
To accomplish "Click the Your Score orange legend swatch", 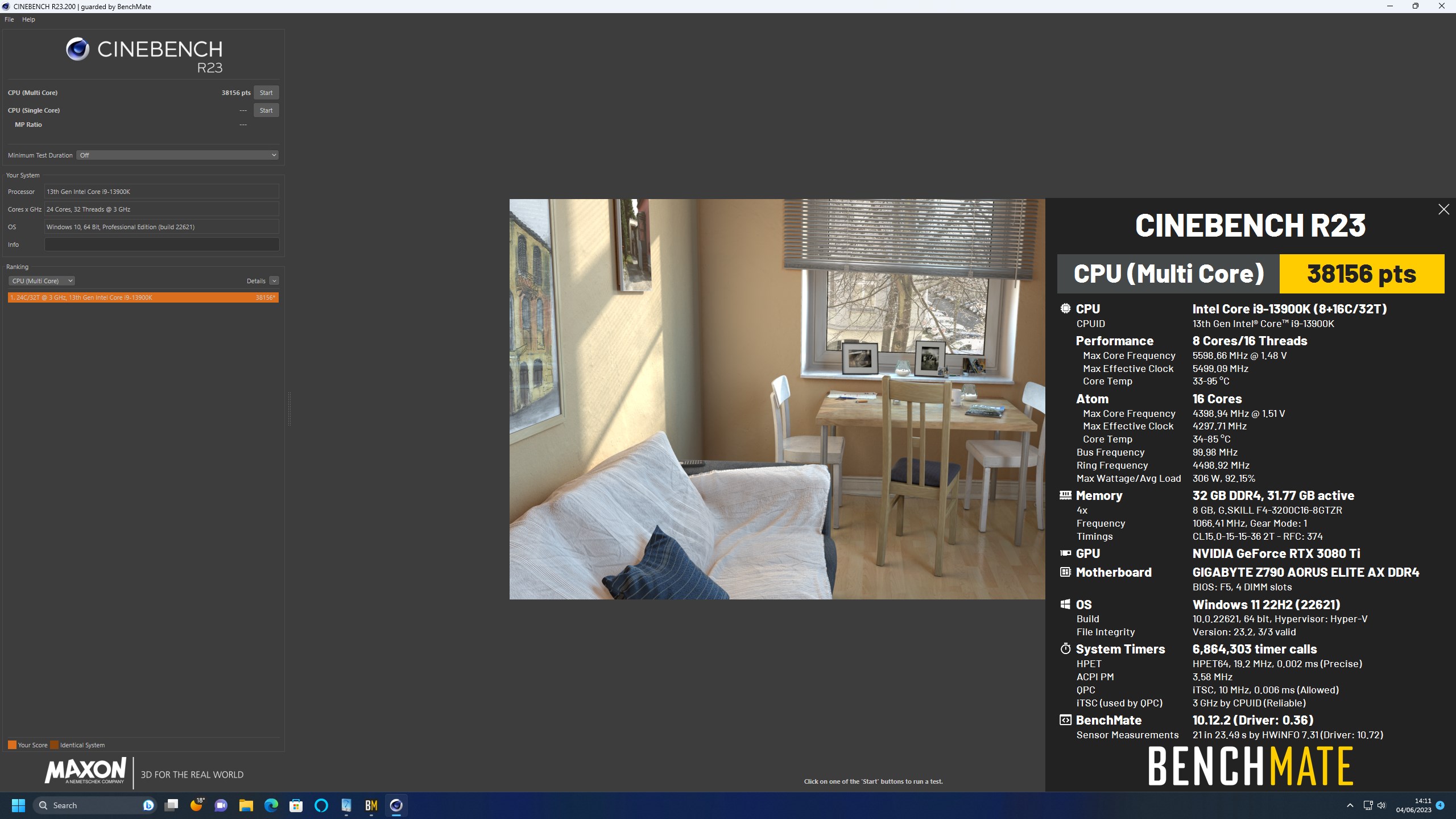I will click(x=12, y=745).
